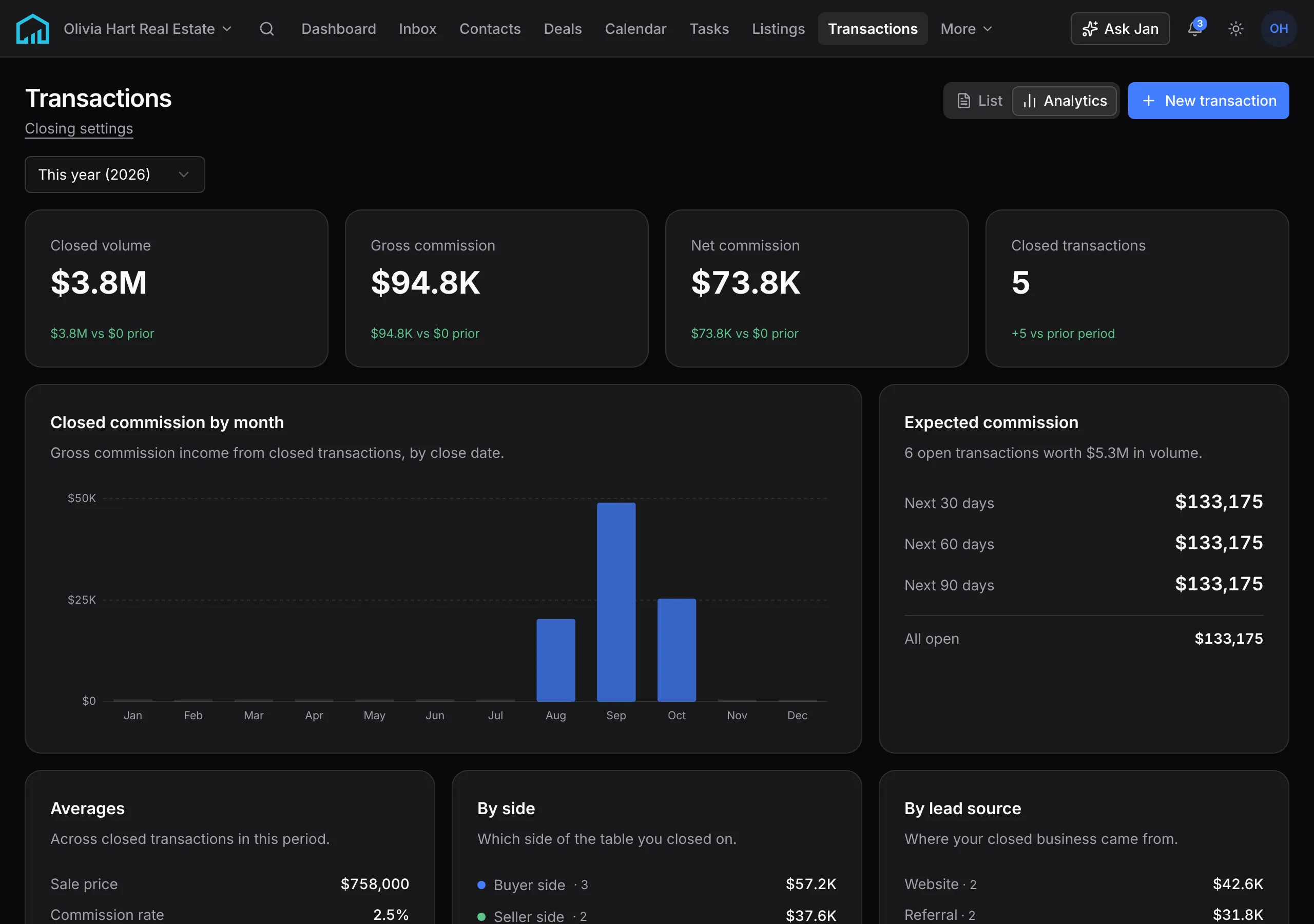Switch to List view
This screenshot has width=1314, height=924.
click(980, 101)
